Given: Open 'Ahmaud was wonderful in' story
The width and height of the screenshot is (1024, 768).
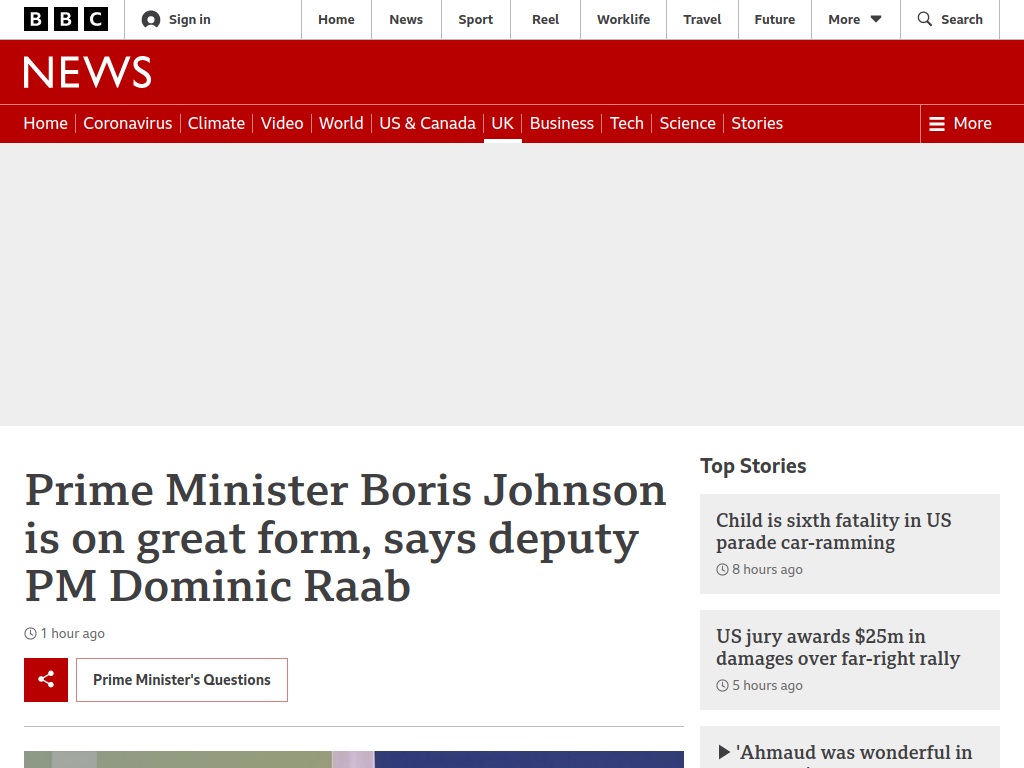Looking at the screenshot, I should [854, 753].
